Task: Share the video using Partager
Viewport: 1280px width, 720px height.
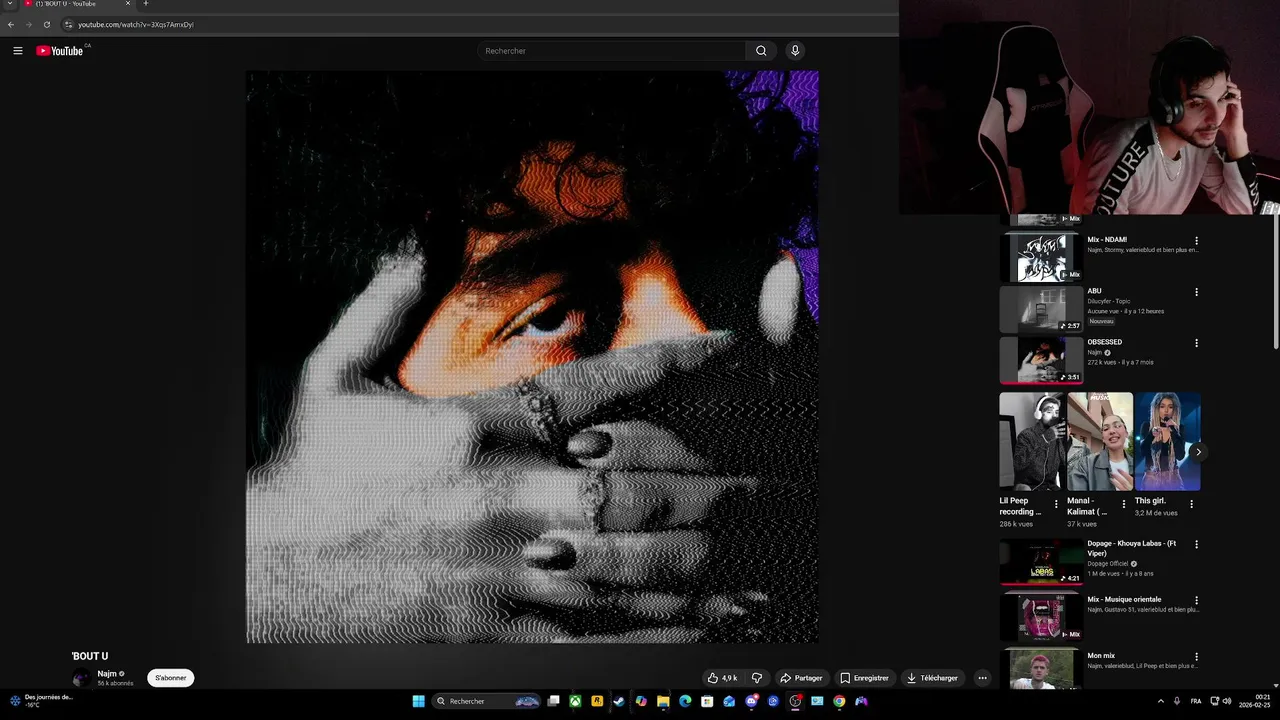Action: 801,678
